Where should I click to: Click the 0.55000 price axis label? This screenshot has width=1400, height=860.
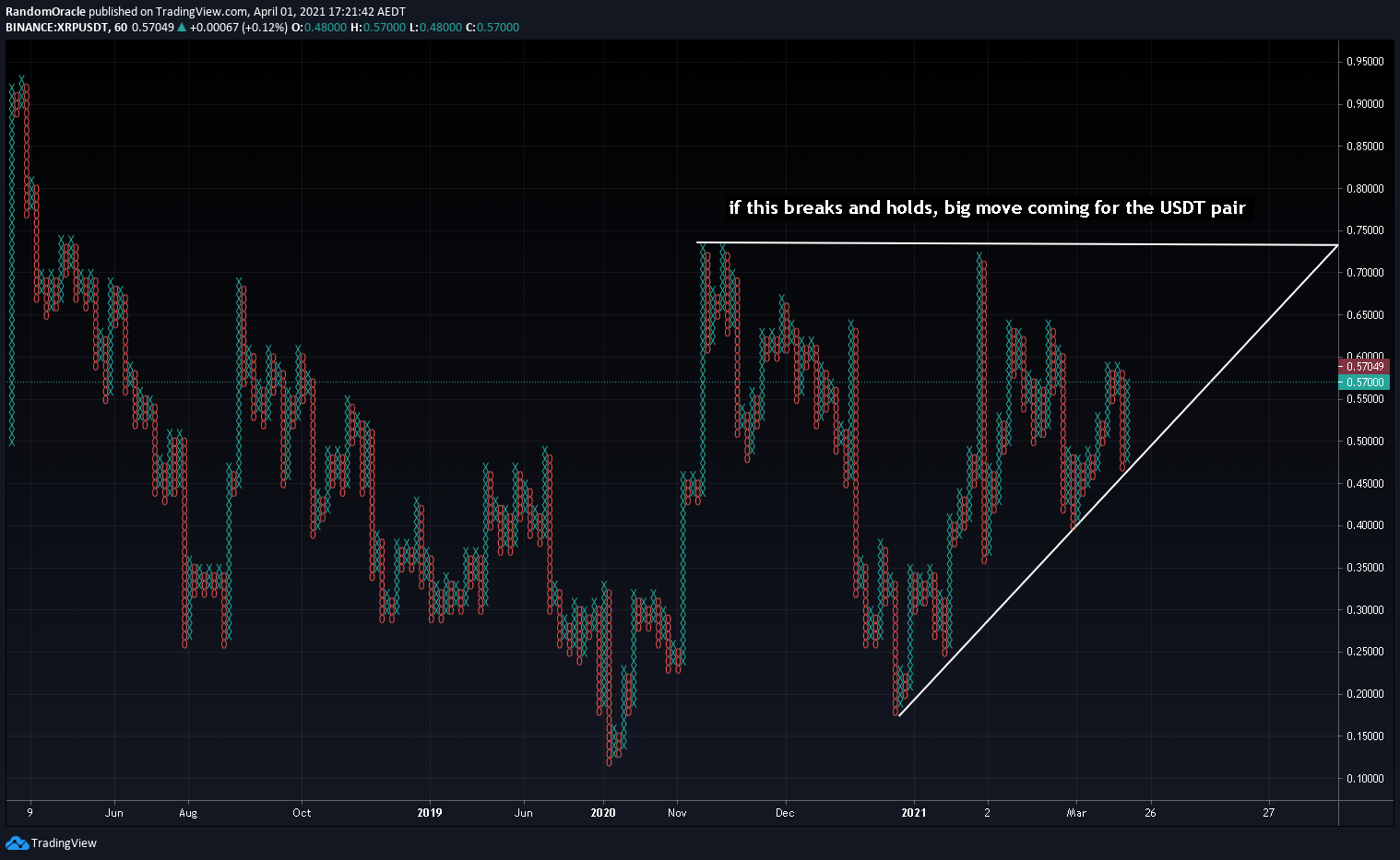(x=1364, y=399)
